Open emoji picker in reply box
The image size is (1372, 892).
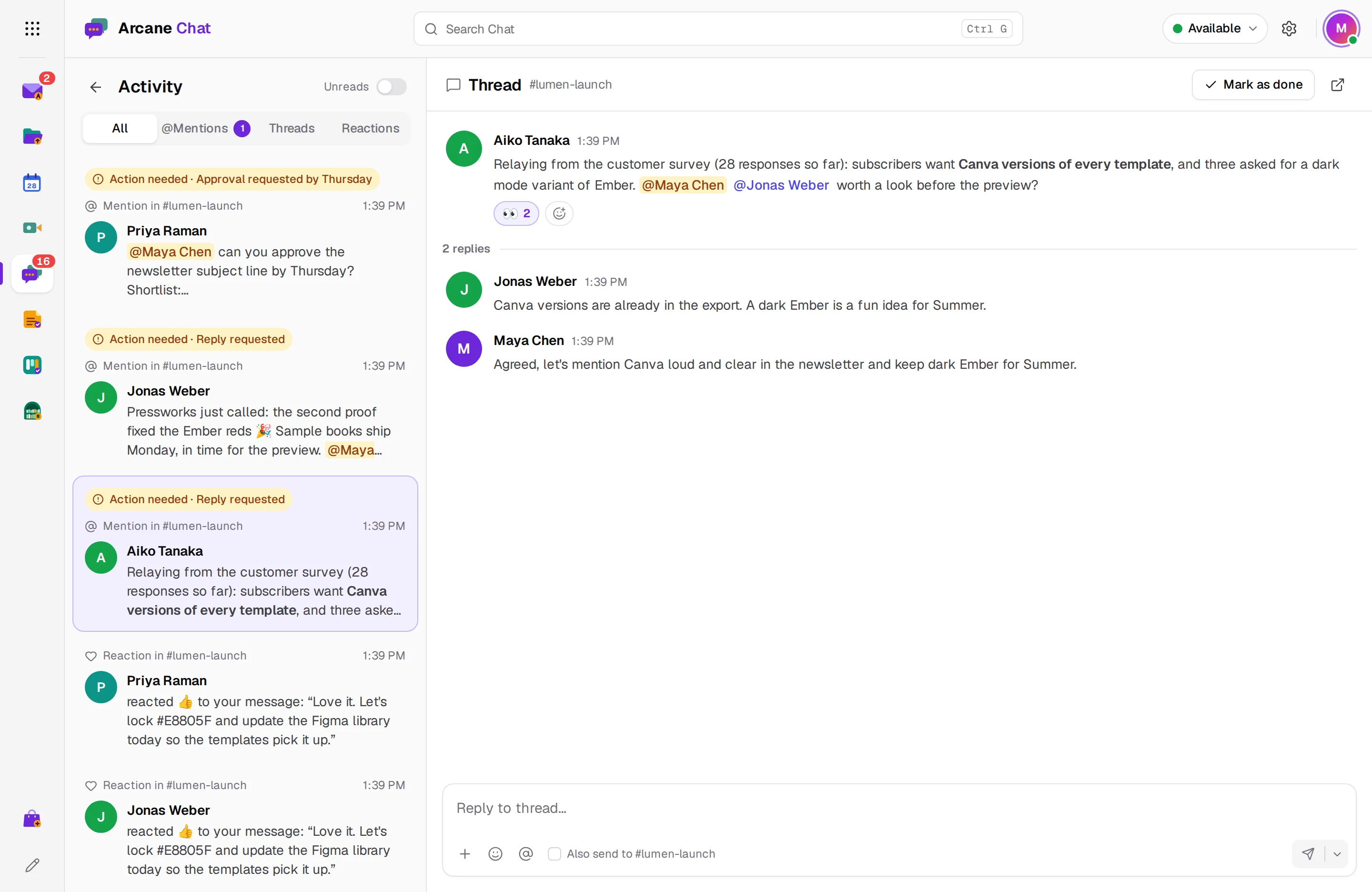pyautogui.click(x=495, y=853)
